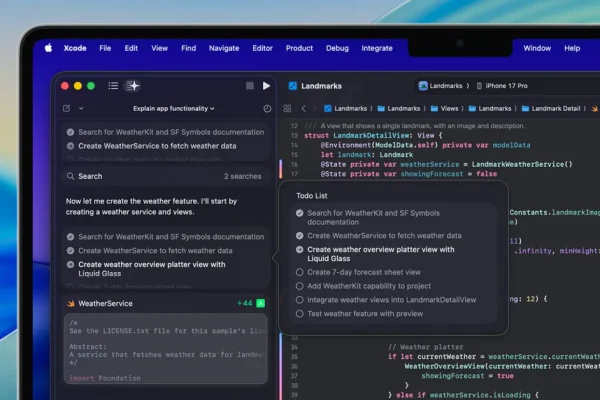Toggle Integrate weather views into LandmarkDetailView

click(300, 300)
